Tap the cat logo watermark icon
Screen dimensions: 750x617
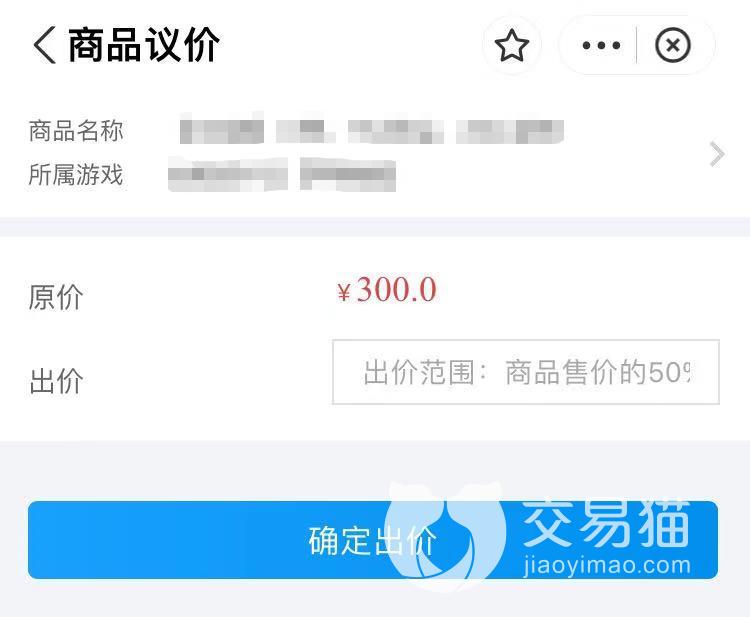(445, 535)
